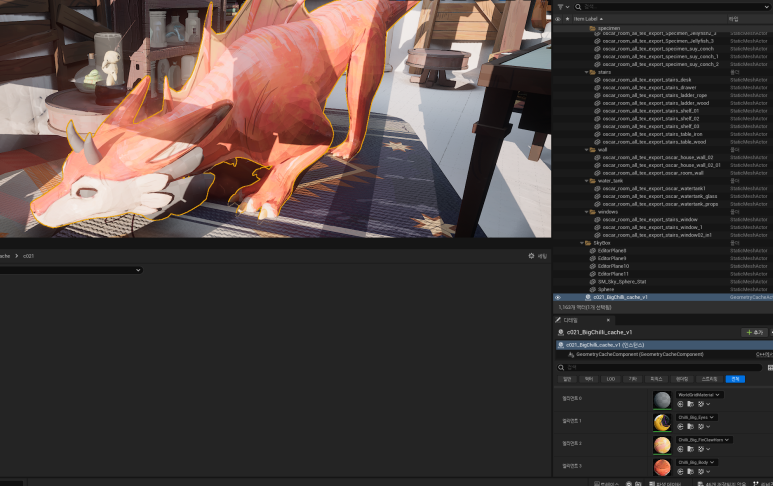Open the WorldGridMaterial dropdown
Viewport: 773px width, 486px height.
click(x=699, y=395)
